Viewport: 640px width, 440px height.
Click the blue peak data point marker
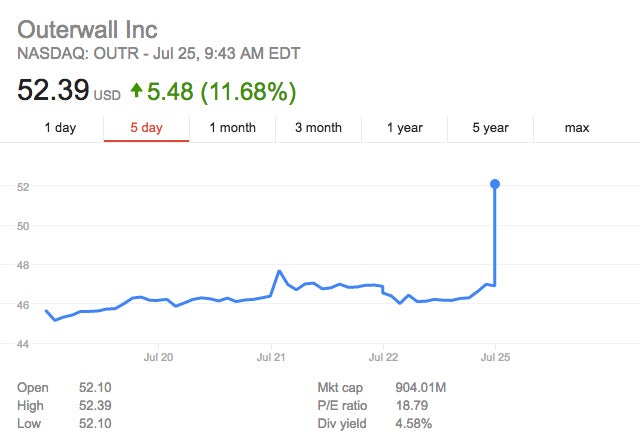click(495, 184)
